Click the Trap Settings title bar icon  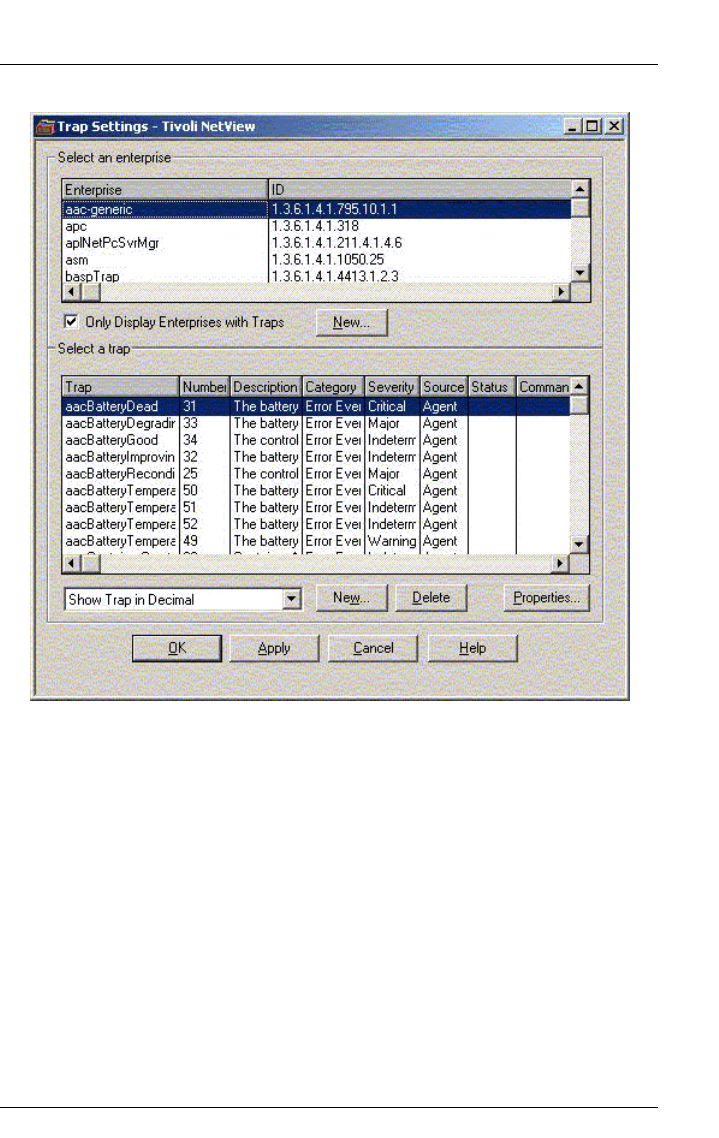pos(45,126)
